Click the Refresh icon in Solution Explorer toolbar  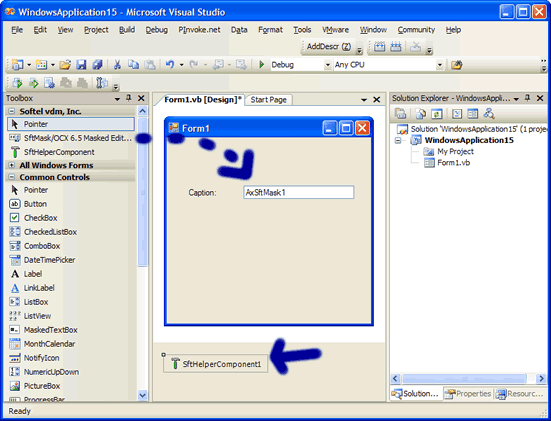(x=436, y=114)
